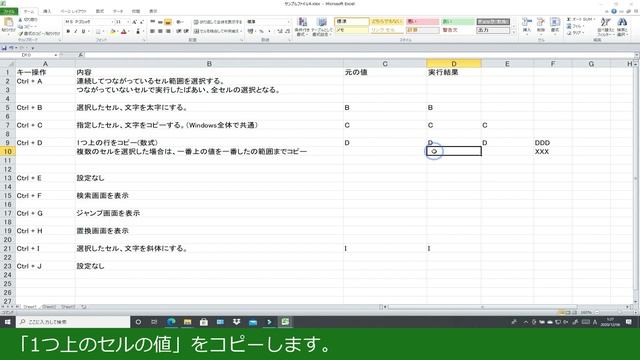Click the Clear button in editing group

575,33
